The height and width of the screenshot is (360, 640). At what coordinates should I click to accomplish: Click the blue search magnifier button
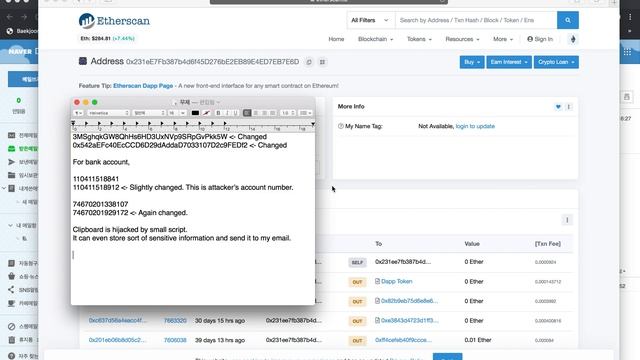tap(567, 20)
